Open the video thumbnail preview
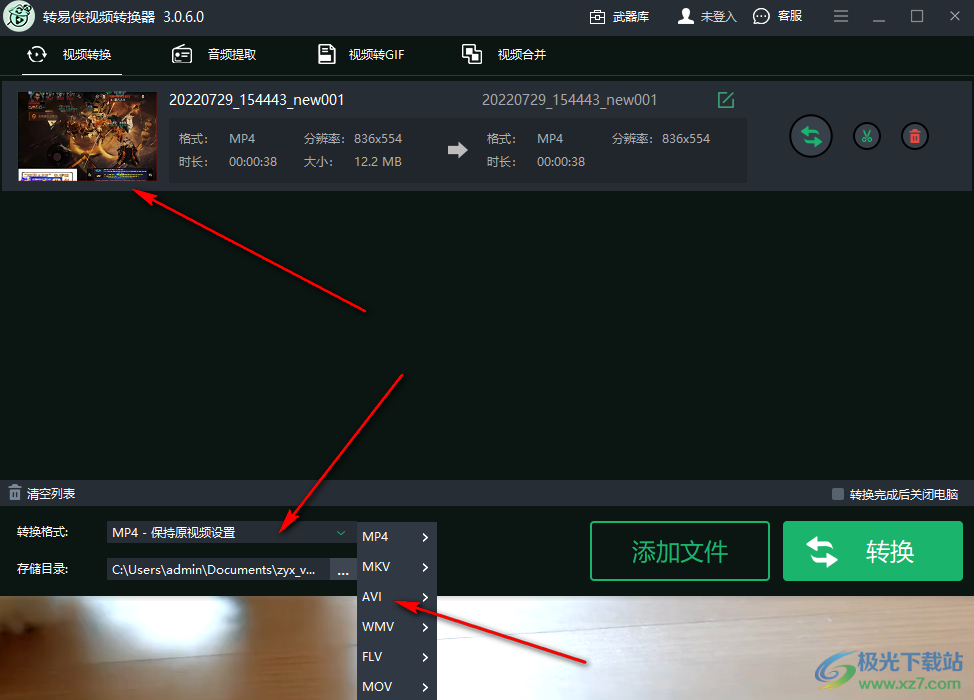This screenshot has width=974, height=700. pos(87,136)
